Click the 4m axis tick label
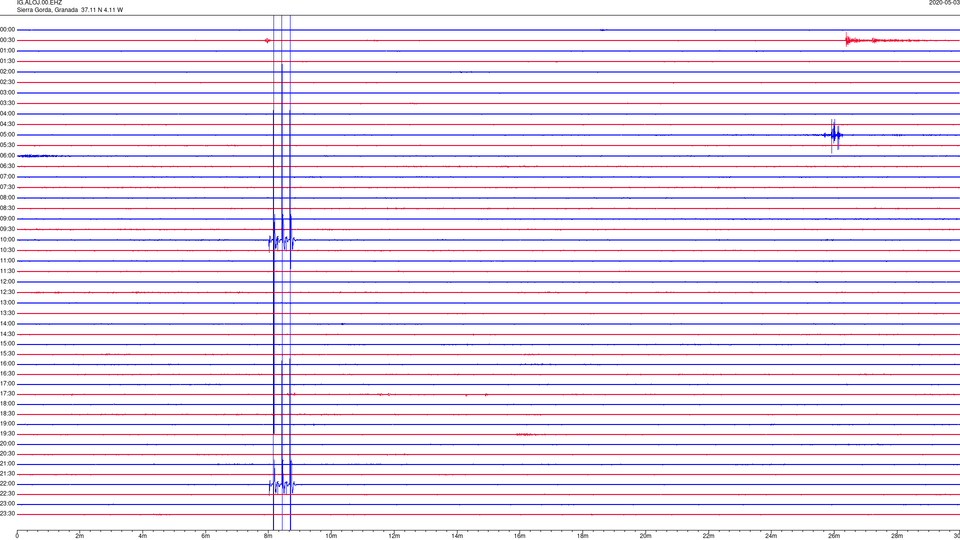 143,536
